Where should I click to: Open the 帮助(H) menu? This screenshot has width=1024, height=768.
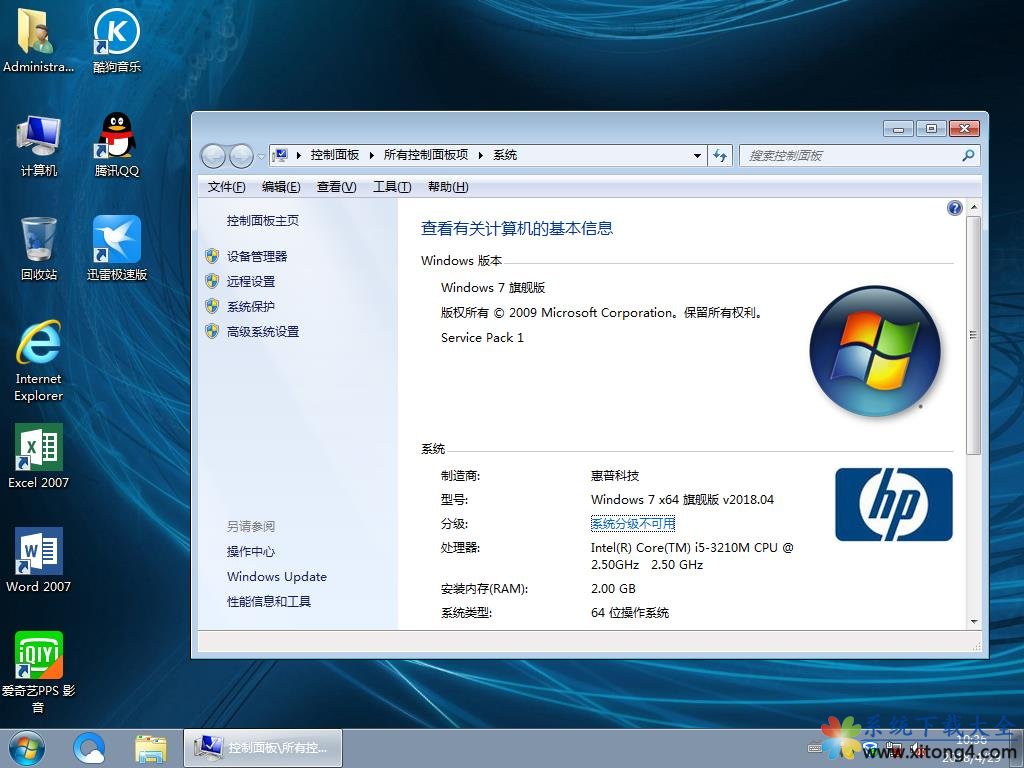448,187
